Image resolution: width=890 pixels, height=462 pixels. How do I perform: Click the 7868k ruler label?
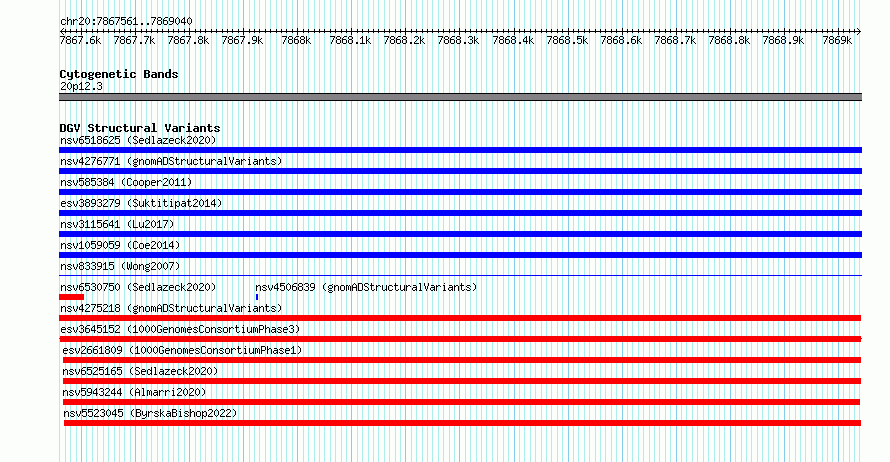point(296,41)
